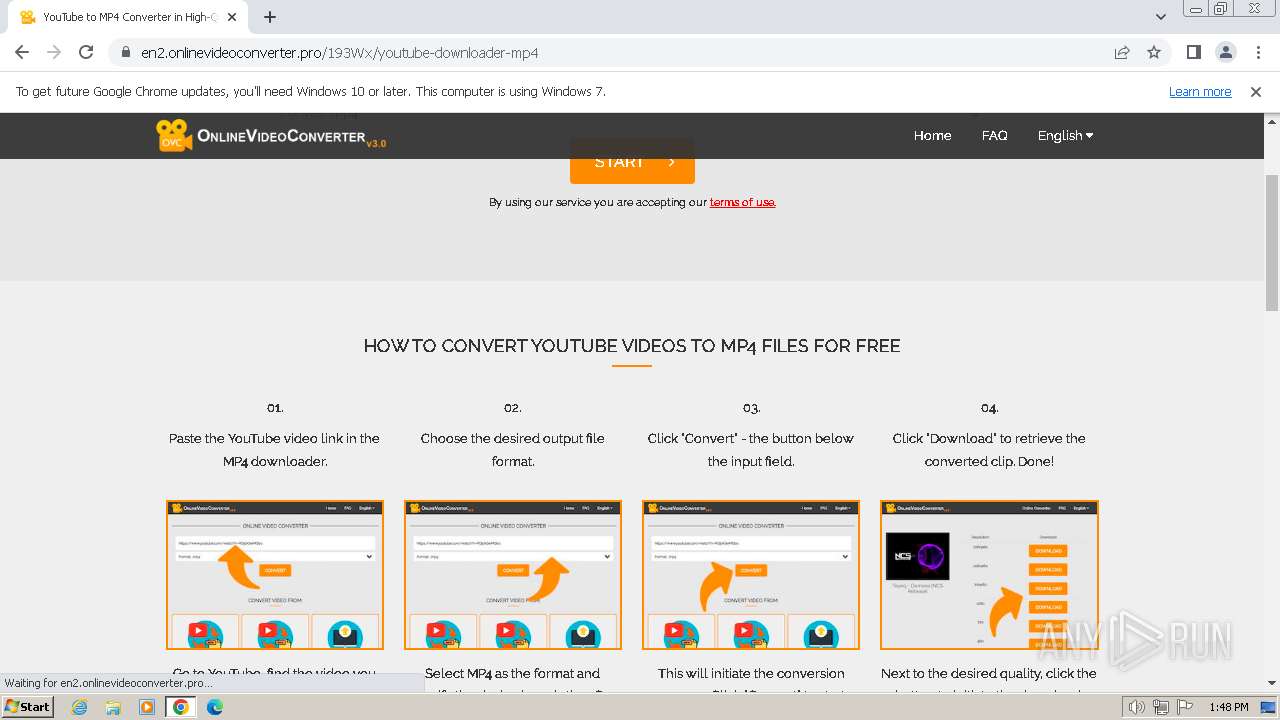Open Microsoft Edge taskbar icon
The width and height of the screenshot is (1280, 720).
click(215, 707)
